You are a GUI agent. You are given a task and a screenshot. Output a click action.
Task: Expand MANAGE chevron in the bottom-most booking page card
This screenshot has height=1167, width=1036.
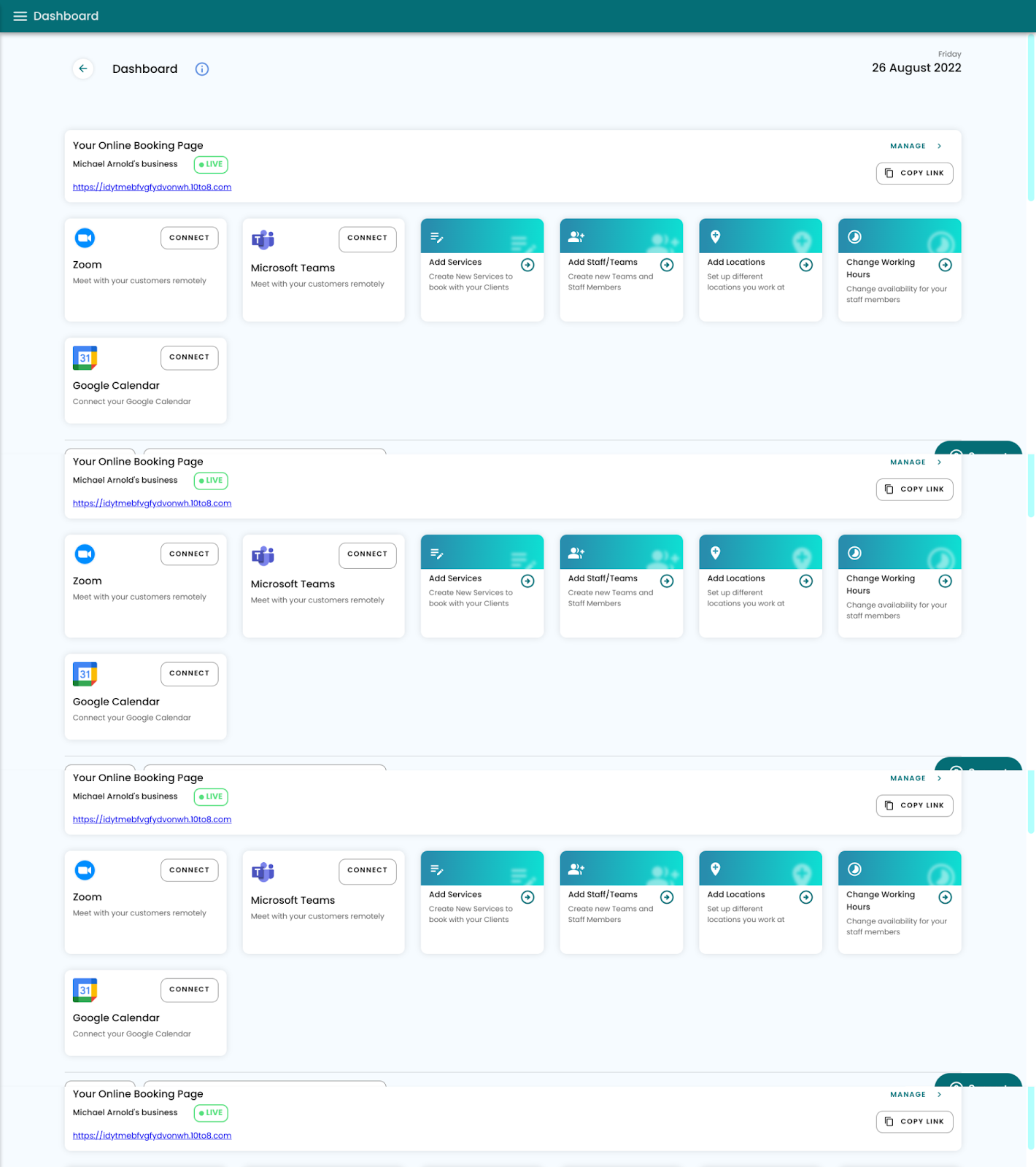pos(940,1095)
